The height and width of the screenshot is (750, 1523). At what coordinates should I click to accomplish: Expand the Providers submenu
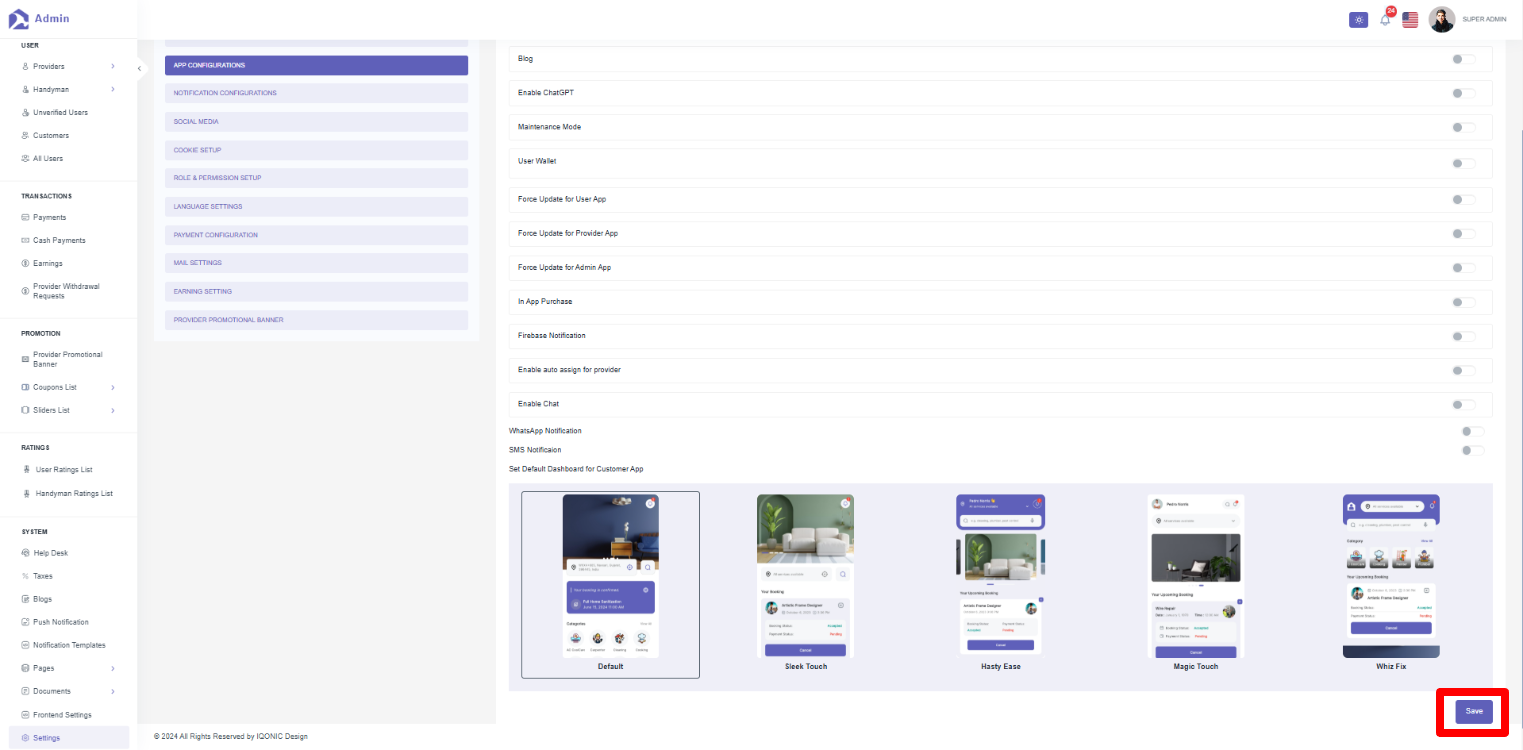(112, 66)
